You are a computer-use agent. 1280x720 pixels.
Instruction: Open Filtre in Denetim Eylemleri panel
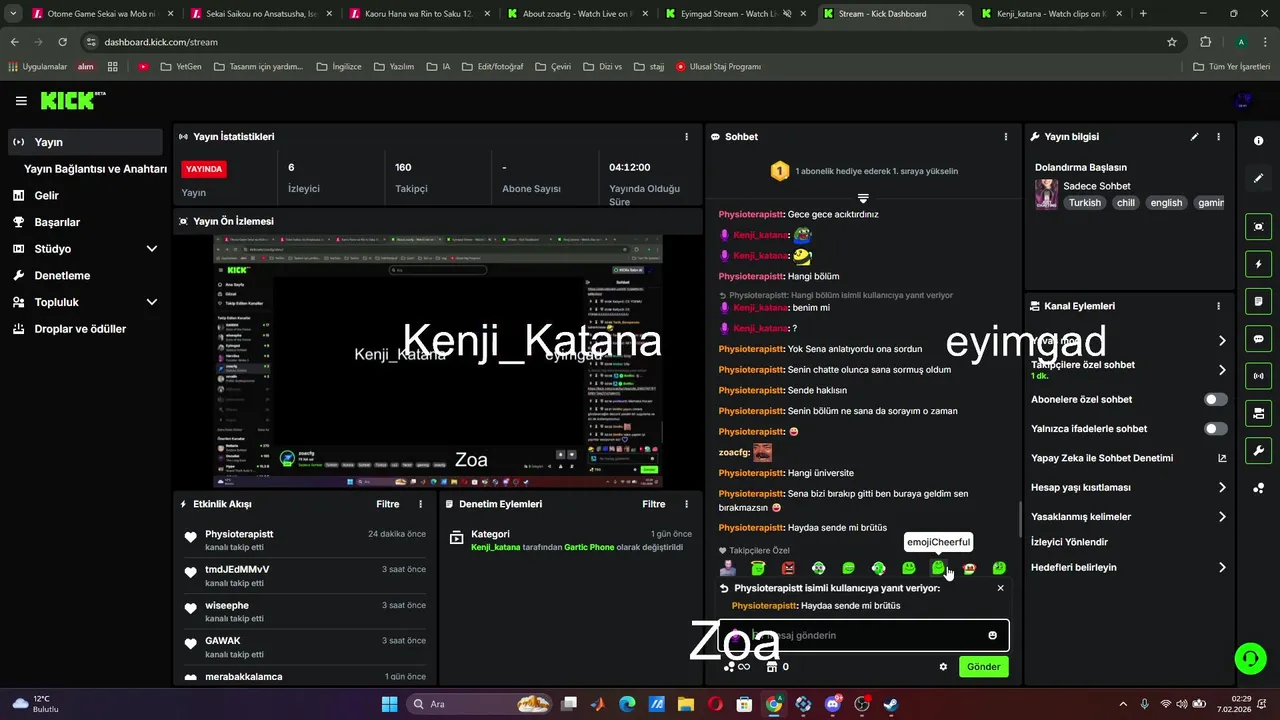pos(653,505)
